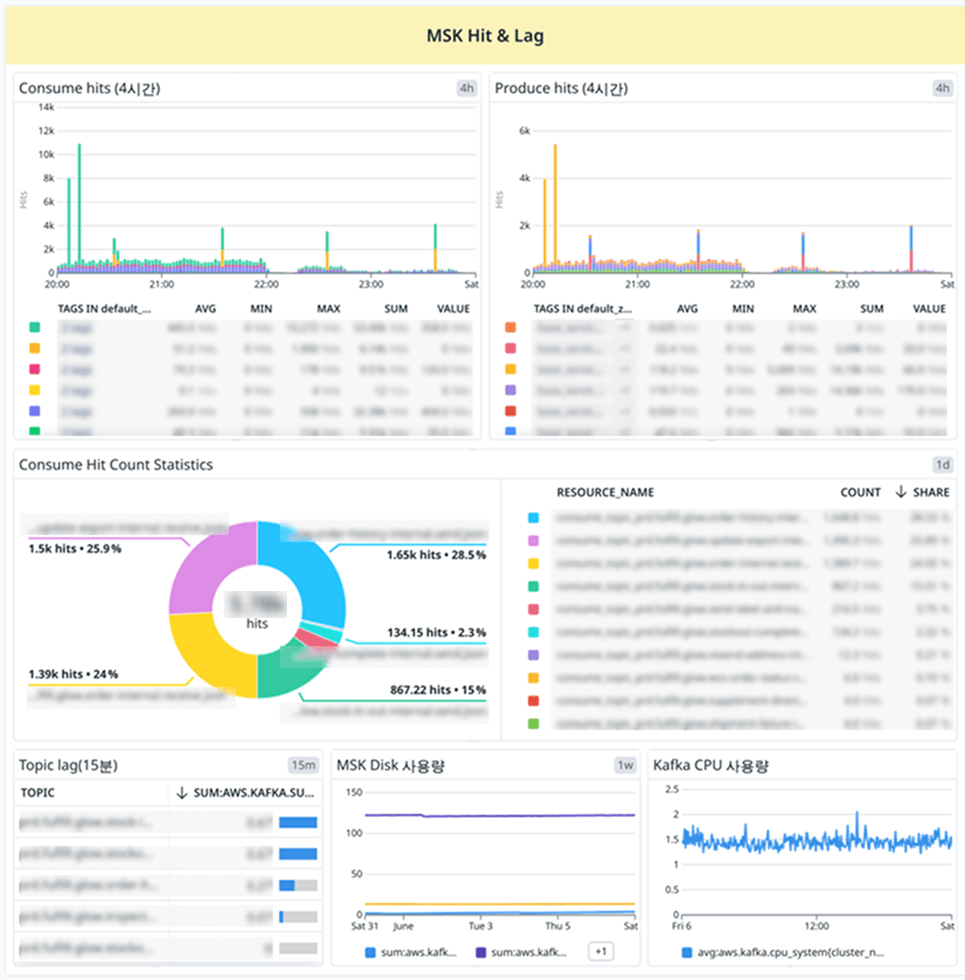This screenshot has width=965, height=980.
Task: Click the fully gray empty bar in Topic lag
Action: (x=298, y=948)
